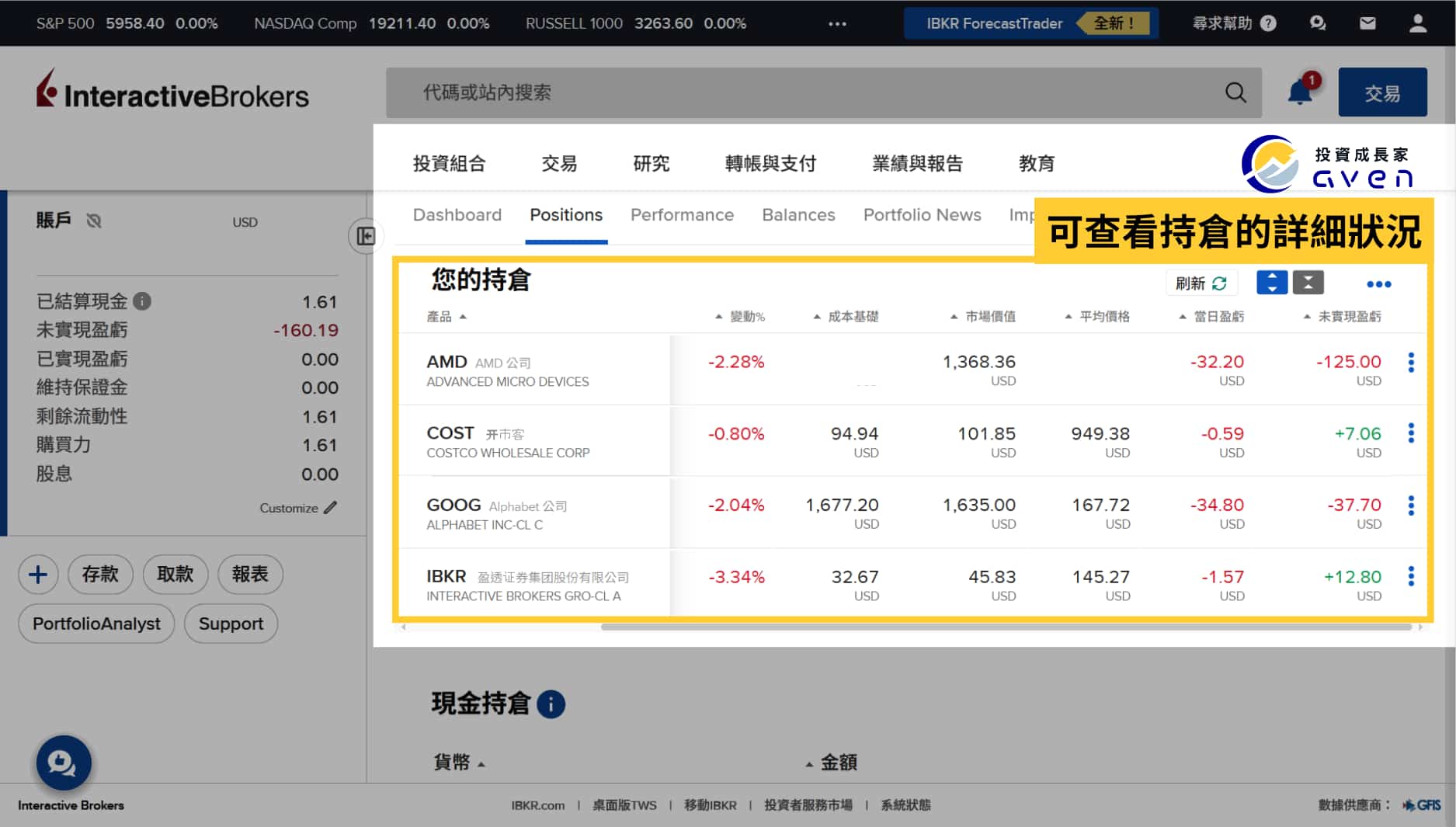
Task: Click the three dots in ticker bar
Action: [x=837, y=23]
